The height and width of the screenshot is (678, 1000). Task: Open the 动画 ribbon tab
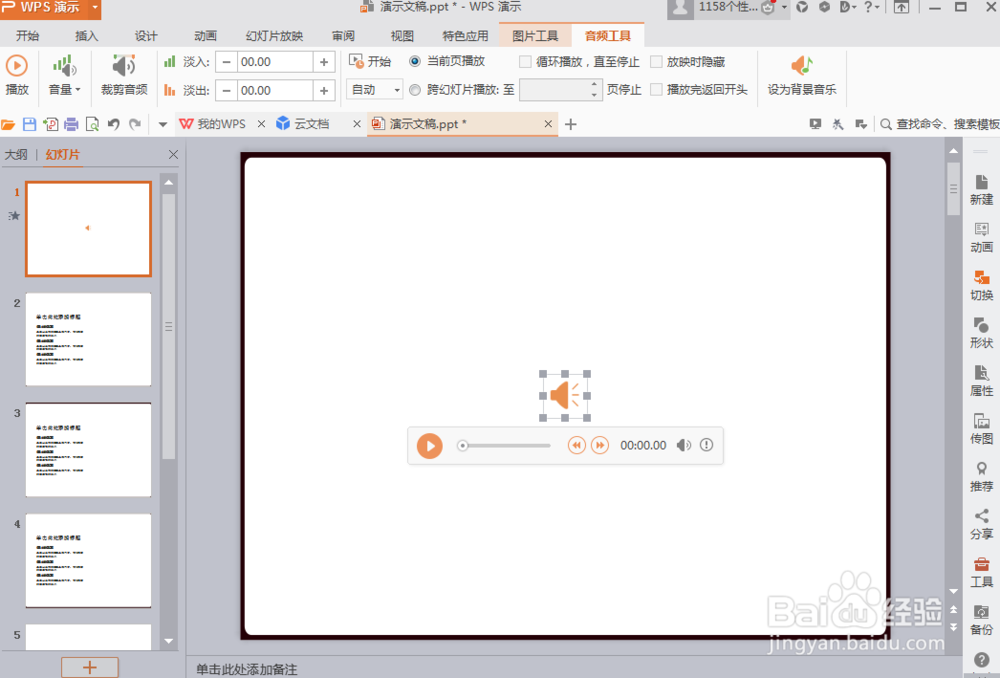[205, 36]
